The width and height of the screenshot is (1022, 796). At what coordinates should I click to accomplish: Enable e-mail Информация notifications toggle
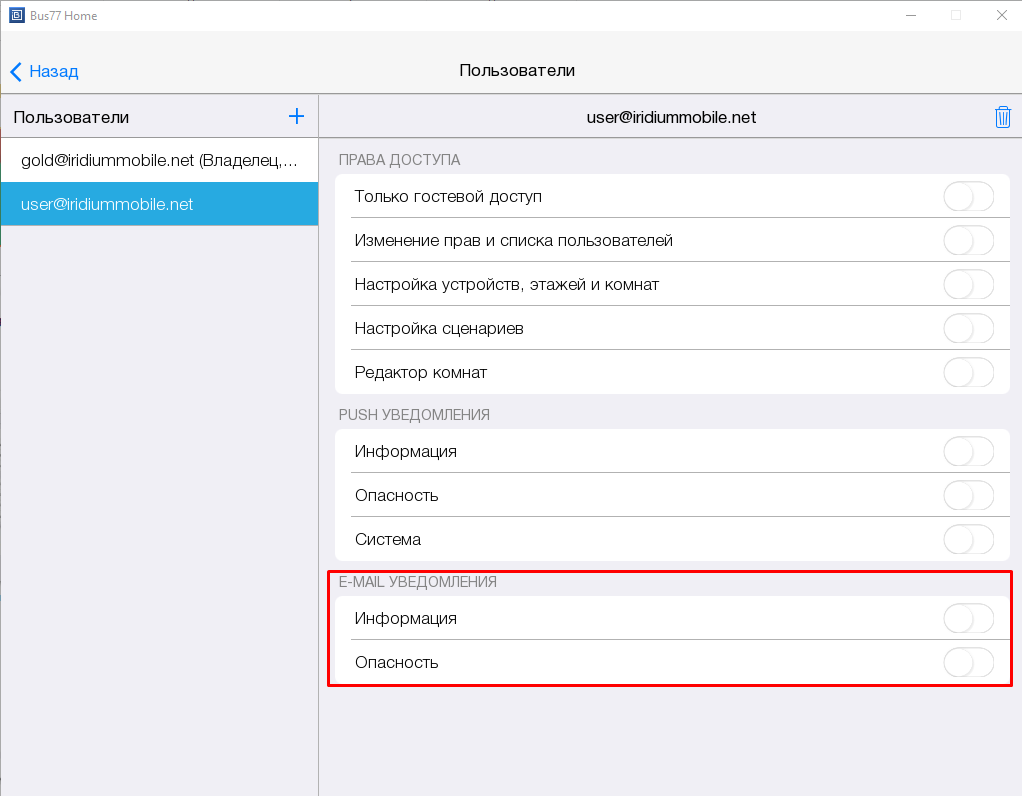click(x=968, y=619)
